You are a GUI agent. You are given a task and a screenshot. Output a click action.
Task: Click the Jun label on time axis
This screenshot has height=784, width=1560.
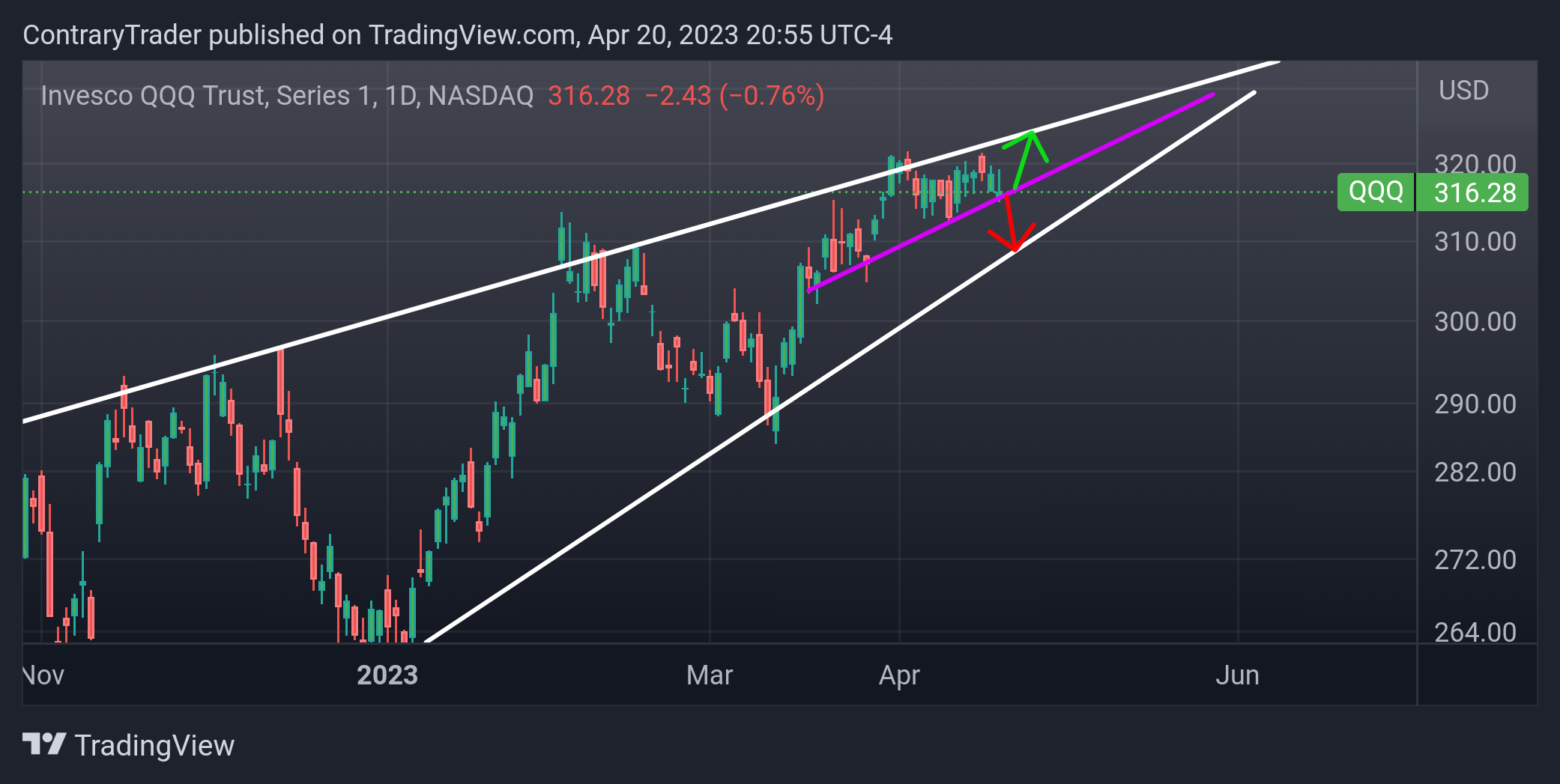click(x=1237, y=675)
